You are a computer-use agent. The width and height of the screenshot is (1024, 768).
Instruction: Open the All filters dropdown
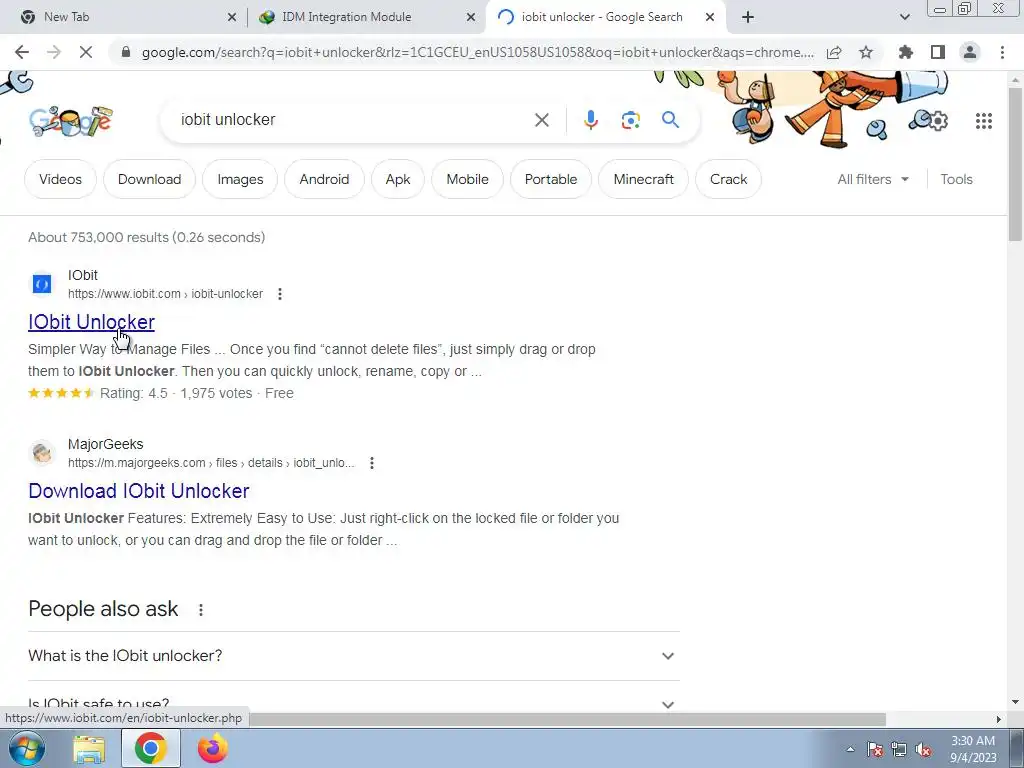pos(873,179)
